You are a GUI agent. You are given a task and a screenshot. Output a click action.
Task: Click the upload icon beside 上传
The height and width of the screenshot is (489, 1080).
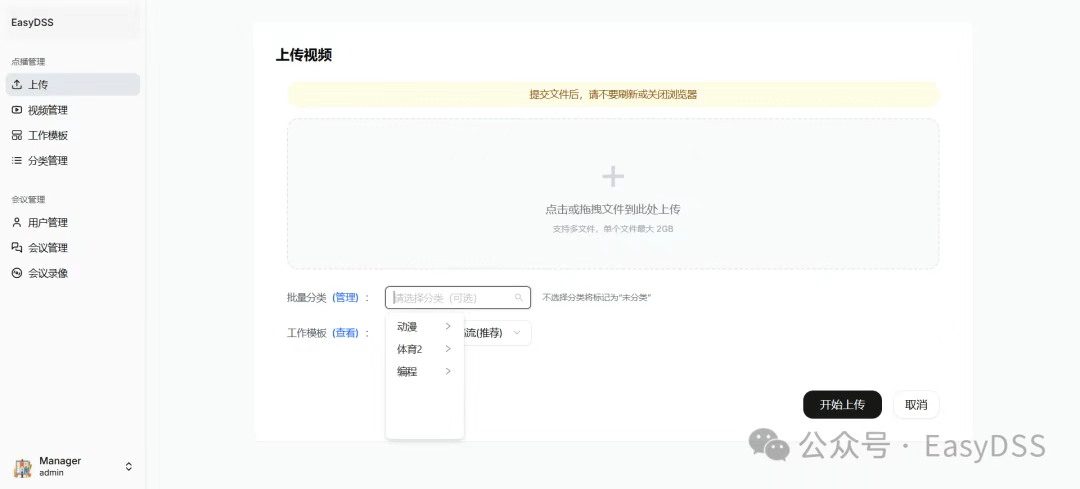click(x=17, y=85)
